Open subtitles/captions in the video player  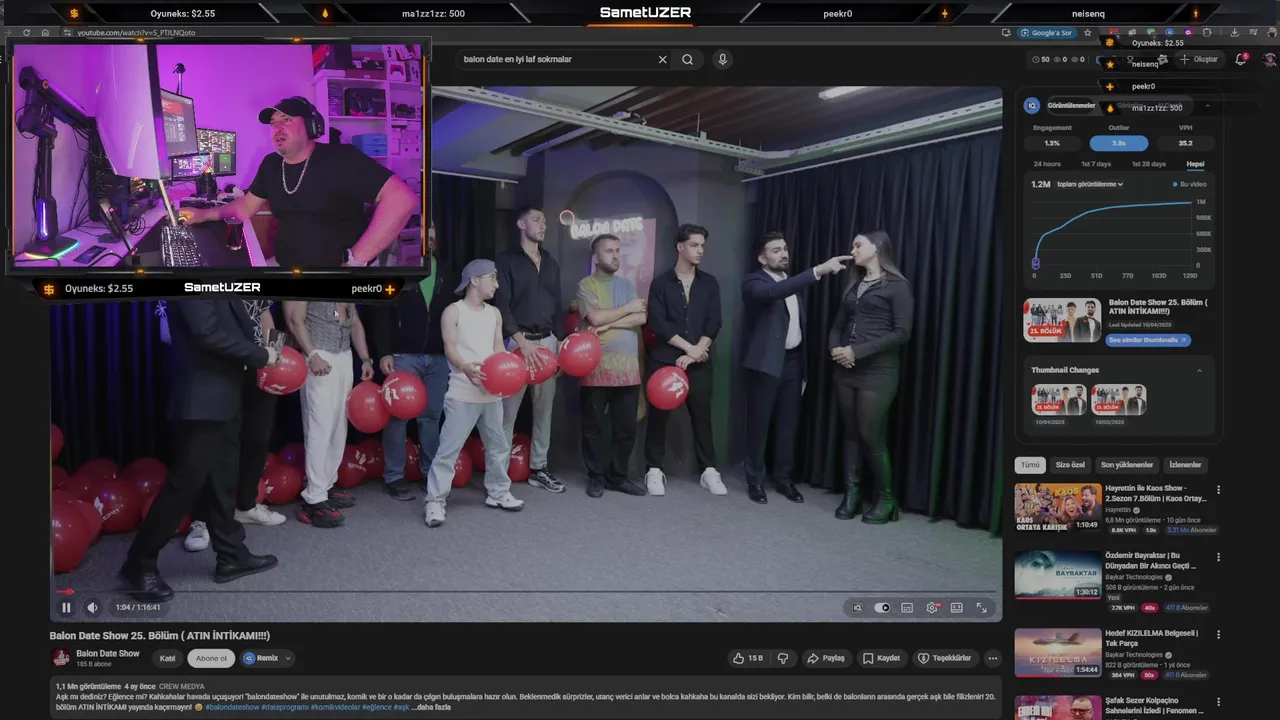907,607
